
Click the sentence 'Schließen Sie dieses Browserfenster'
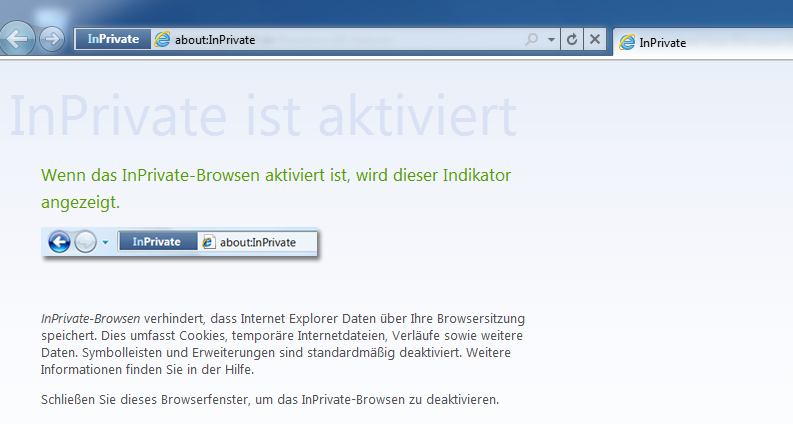[270, 400]
